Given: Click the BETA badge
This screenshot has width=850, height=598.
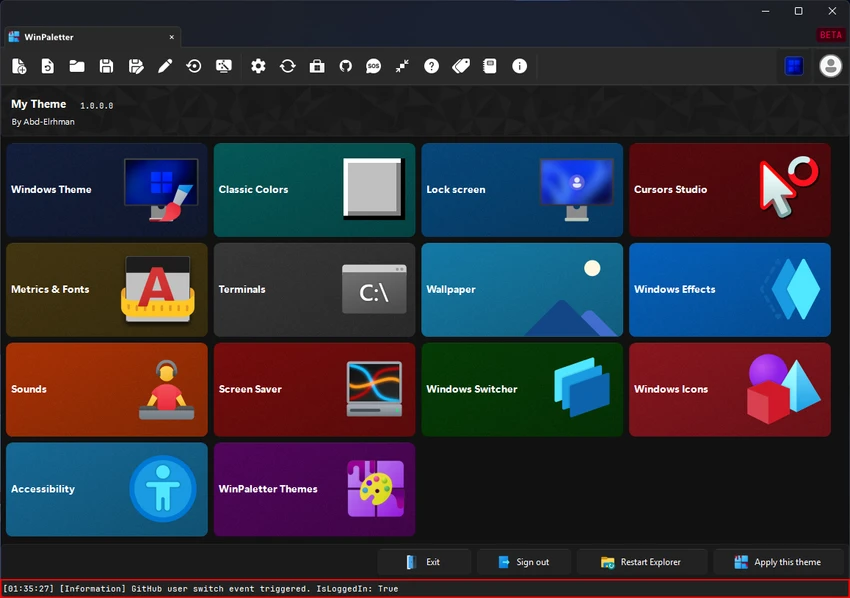Looking at the screenshot, I should (x=830, y=35).
